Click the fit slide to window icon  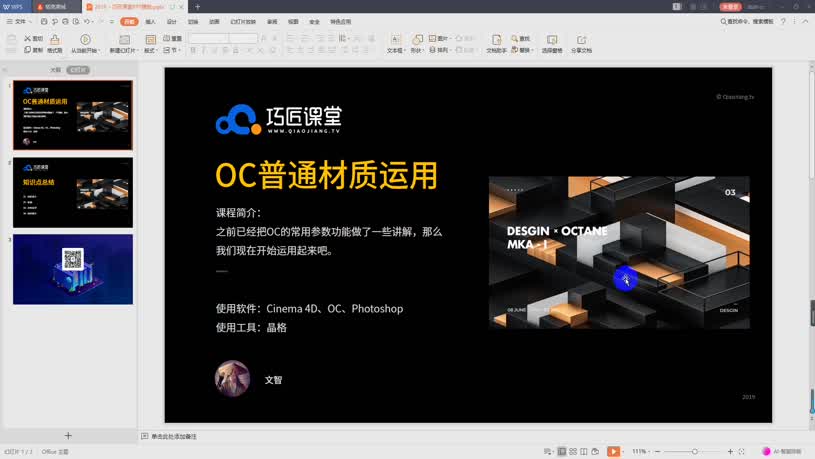(742, 451)
